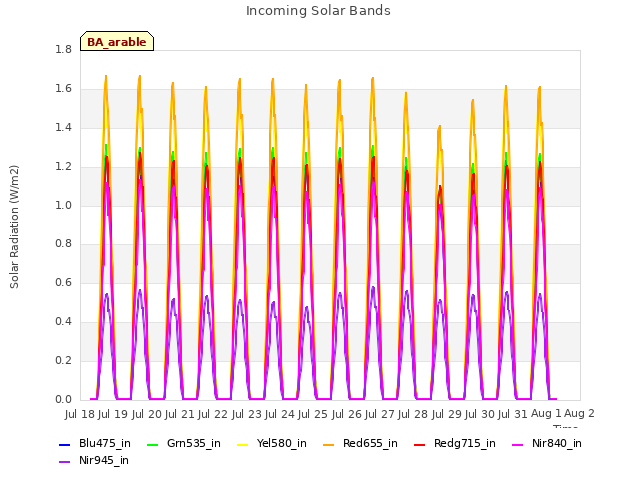Click the 1.6 y-axis tick label
Viewport: 640px width, 480px height.
63,88
